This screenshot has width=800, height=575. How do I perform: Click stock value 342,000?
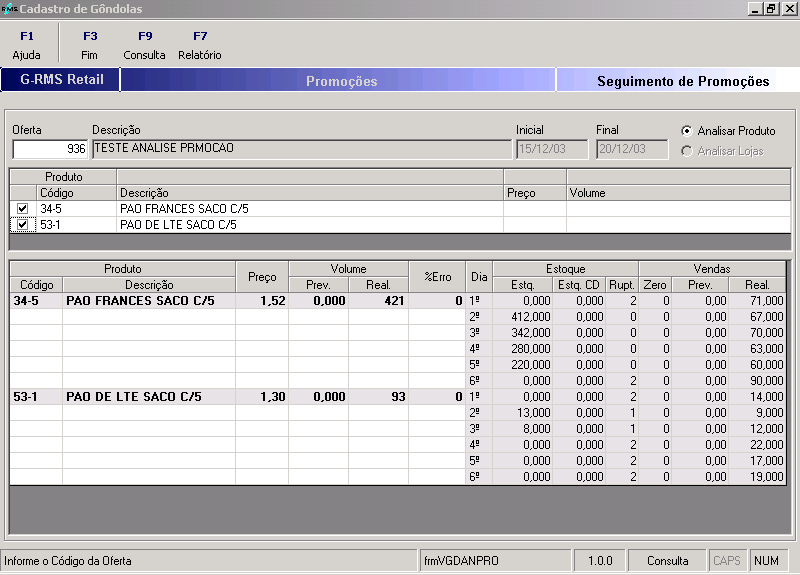523,333
